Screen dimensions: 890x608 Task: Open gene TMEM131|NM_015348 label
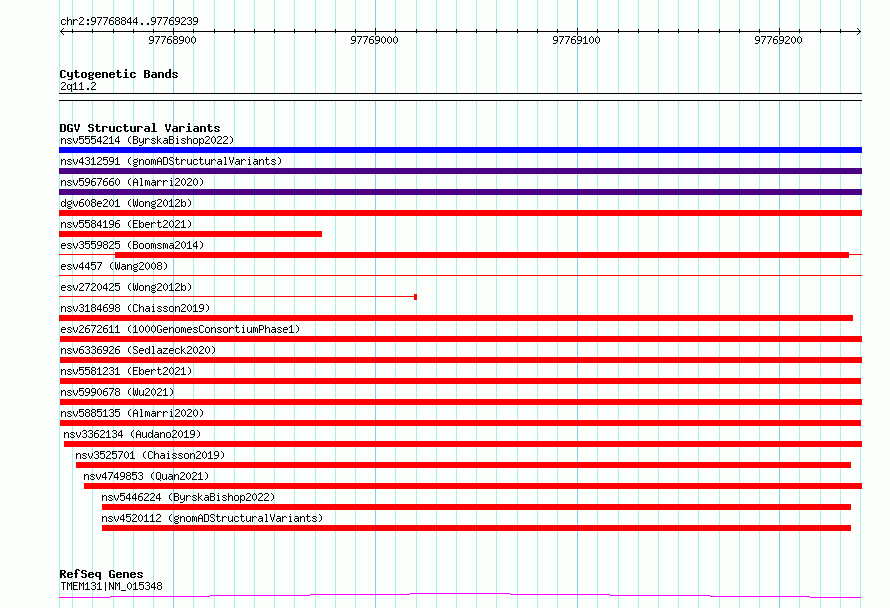click(111, 586)
